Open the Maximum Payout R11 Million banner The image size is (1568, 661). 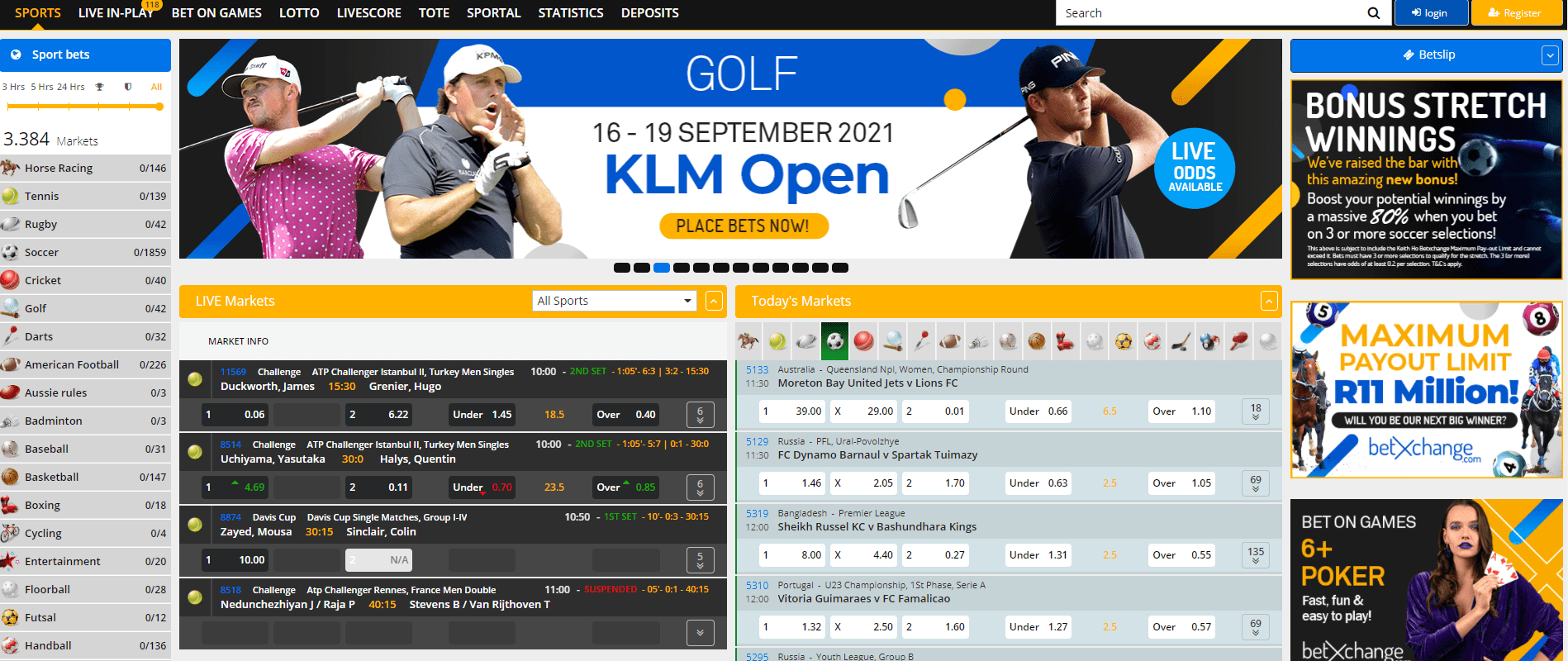[1427, 390]
